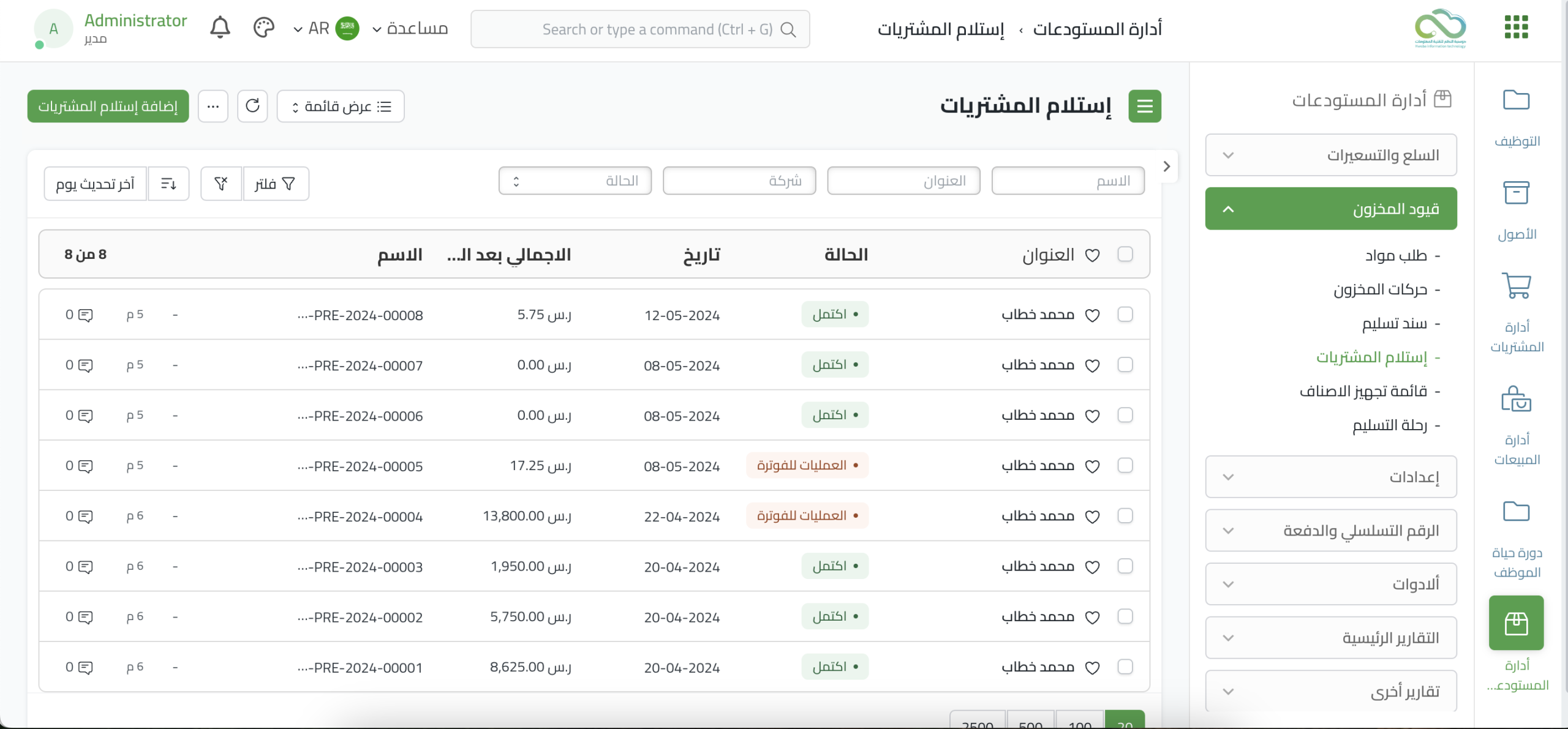
Task: Open حركات المخزون in sidebar menu
Action: point(1380,290)
